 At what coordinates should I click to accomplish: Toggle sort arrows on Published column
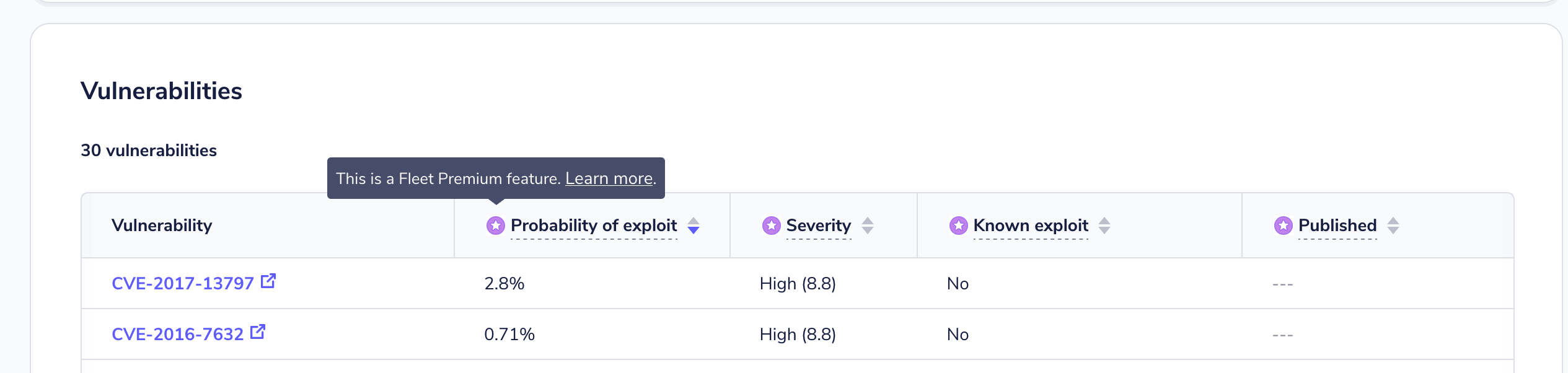(x=1393, y=226)
